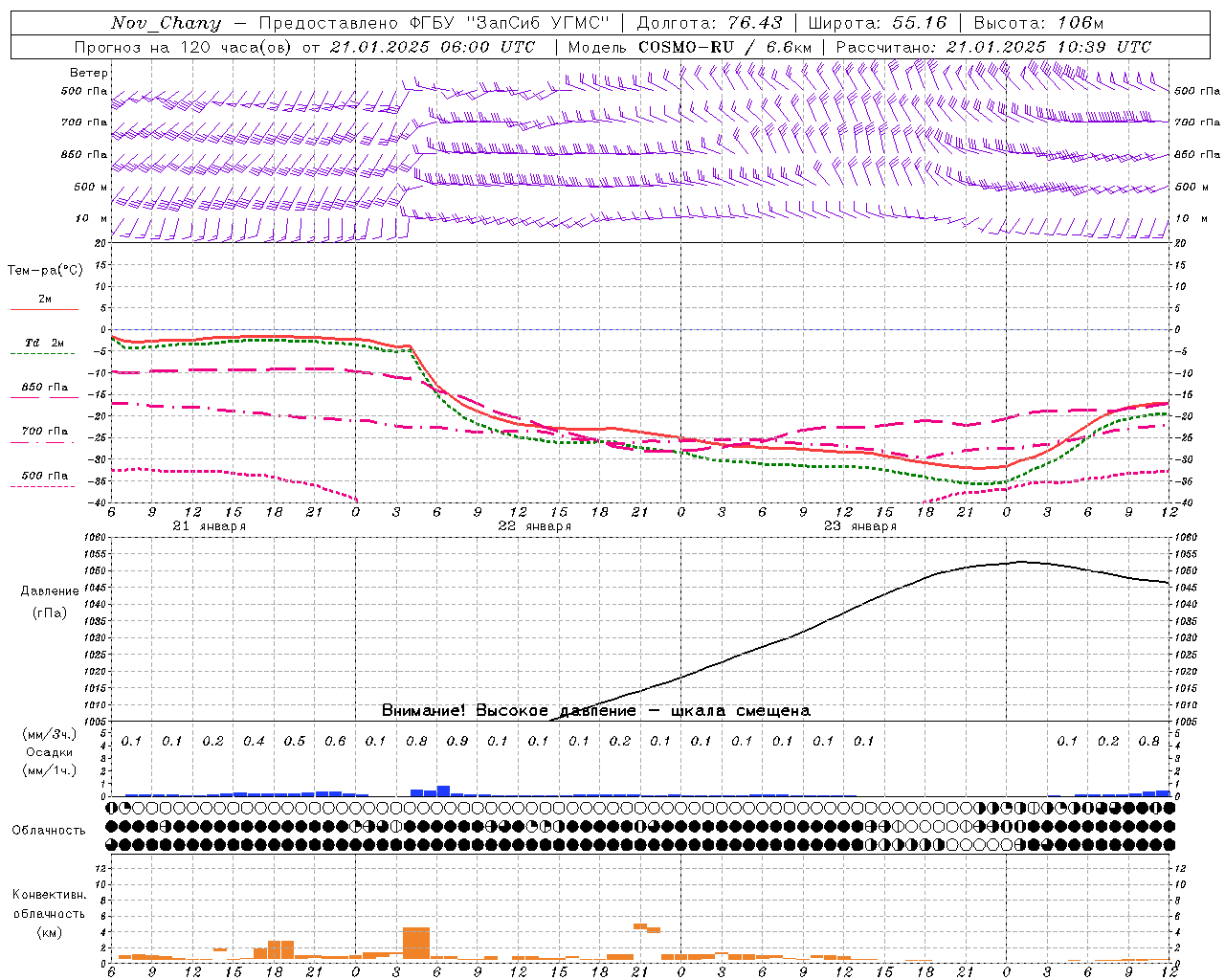Click the "Осадки" precipitation label
This screenshot has width=1225, height=980.
click(x=50, y=752)
